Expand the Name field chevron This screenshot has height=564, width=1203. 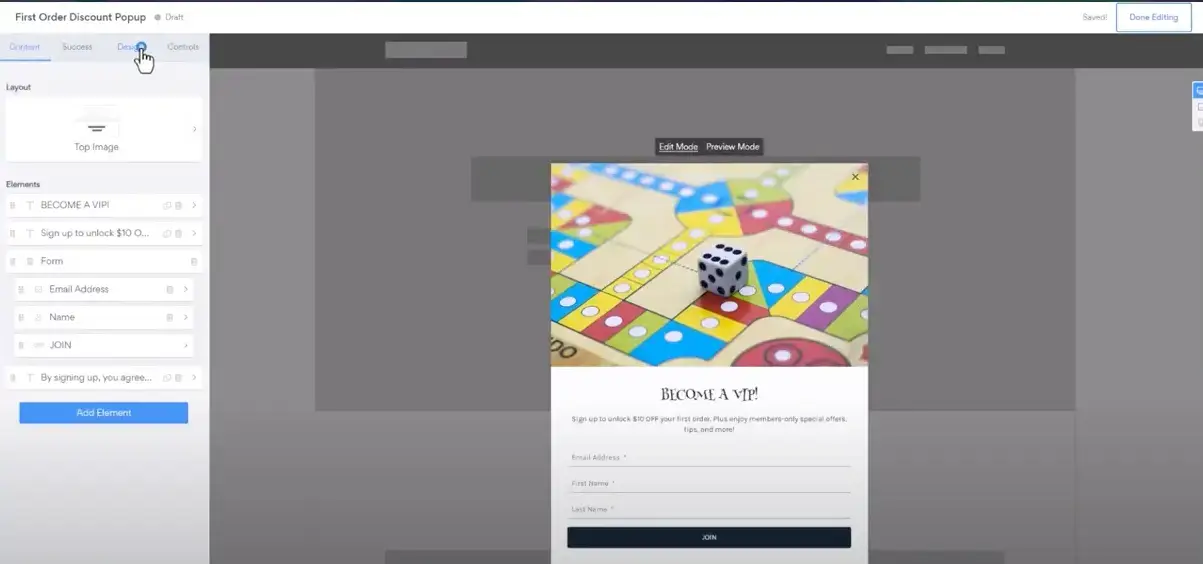186,317
